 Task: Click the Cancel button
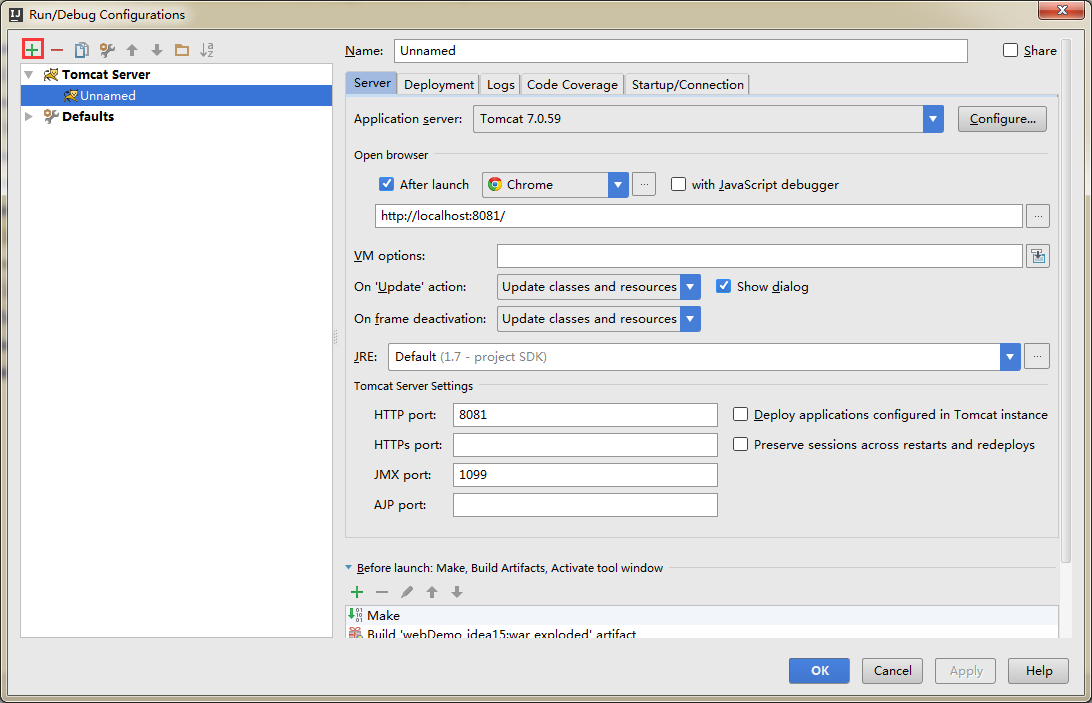(x=892, y=670)
